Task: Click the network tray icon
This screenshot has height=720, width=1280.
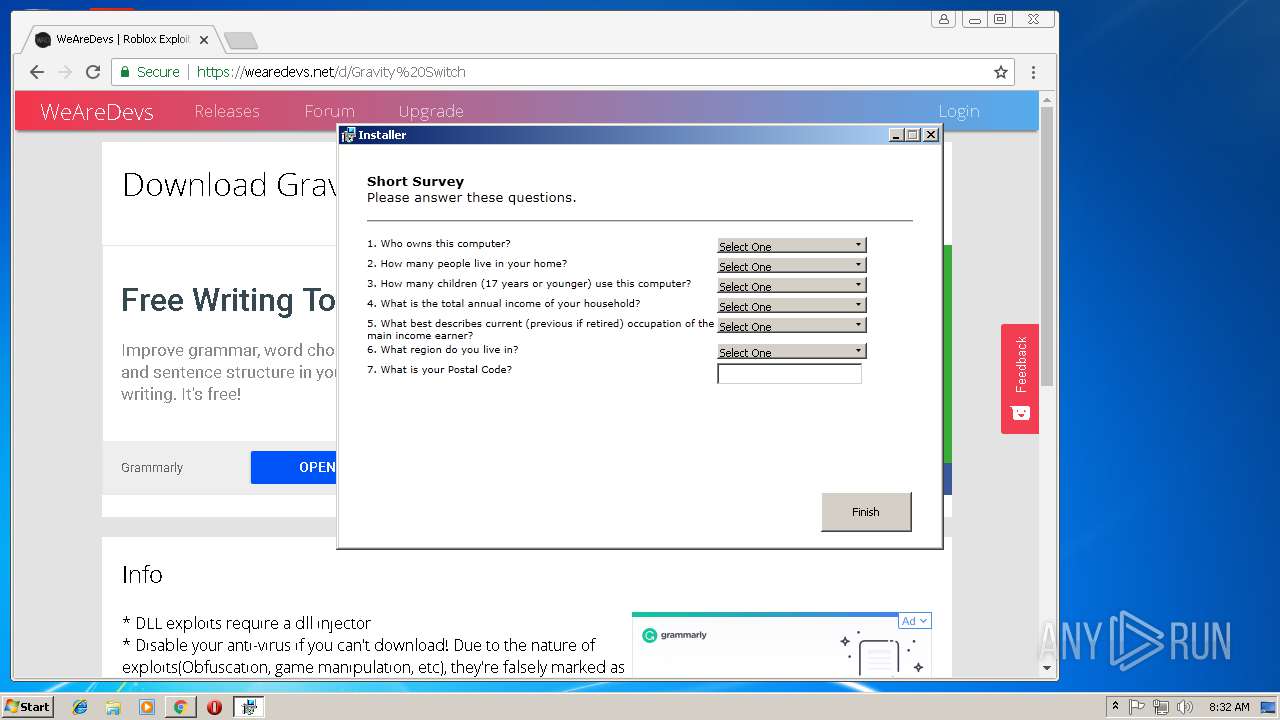Action: 1161,707
